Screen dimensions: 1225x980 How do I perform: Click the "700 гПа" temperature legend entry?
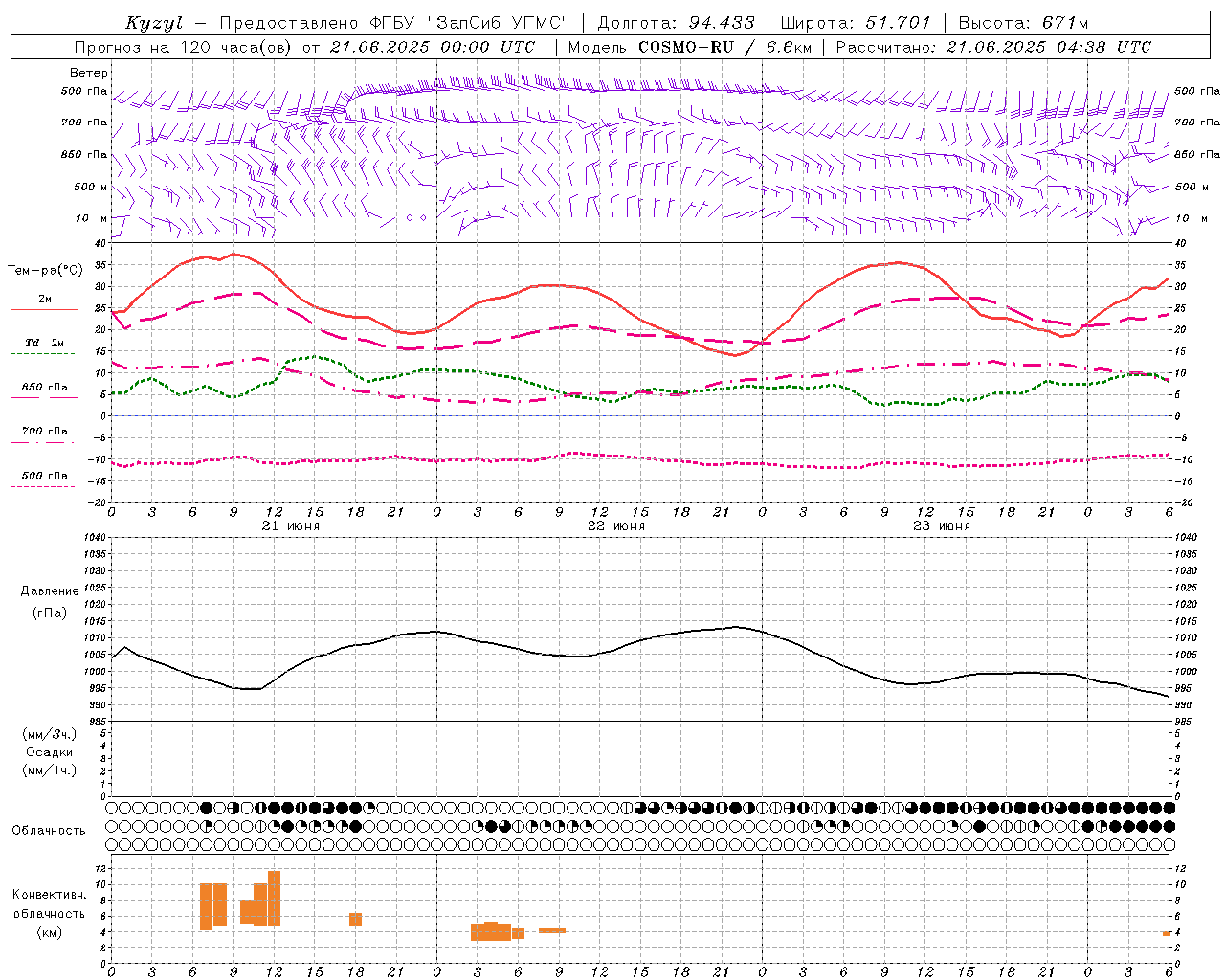tap(45, 431)
